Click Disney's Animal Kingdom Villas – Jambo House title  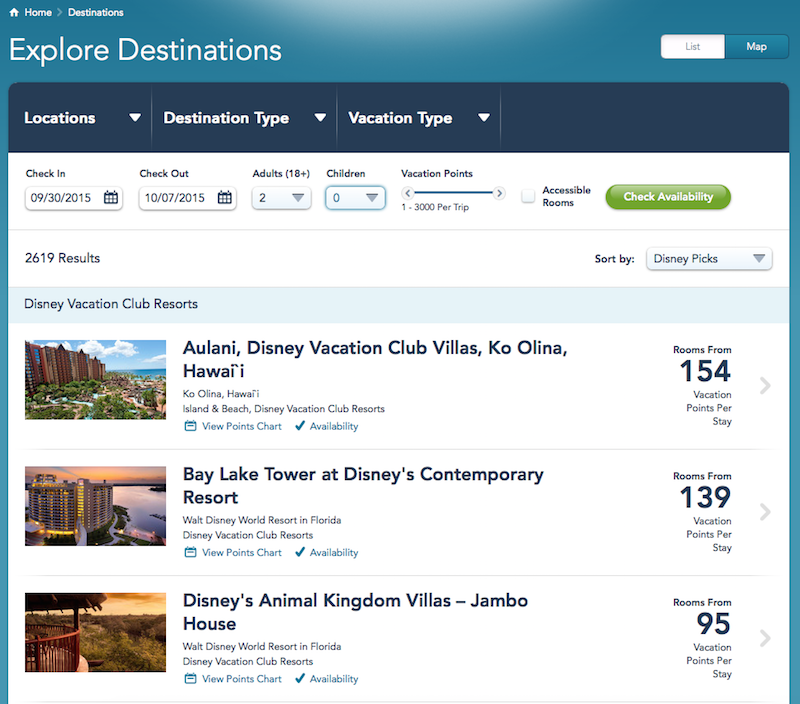[356, 612]
